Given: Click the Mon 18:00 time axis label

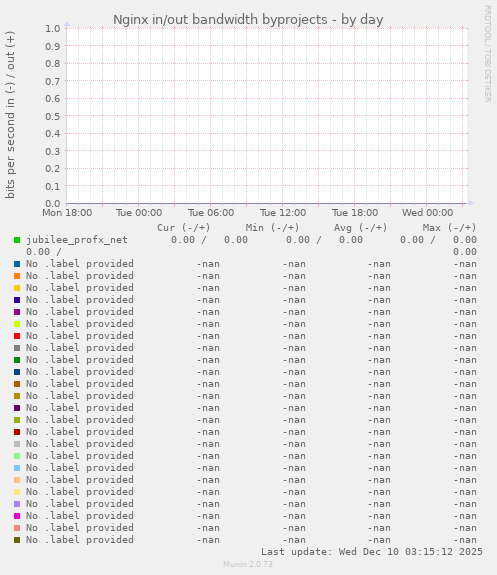Looking at the screenshot, I should [67, 213].
